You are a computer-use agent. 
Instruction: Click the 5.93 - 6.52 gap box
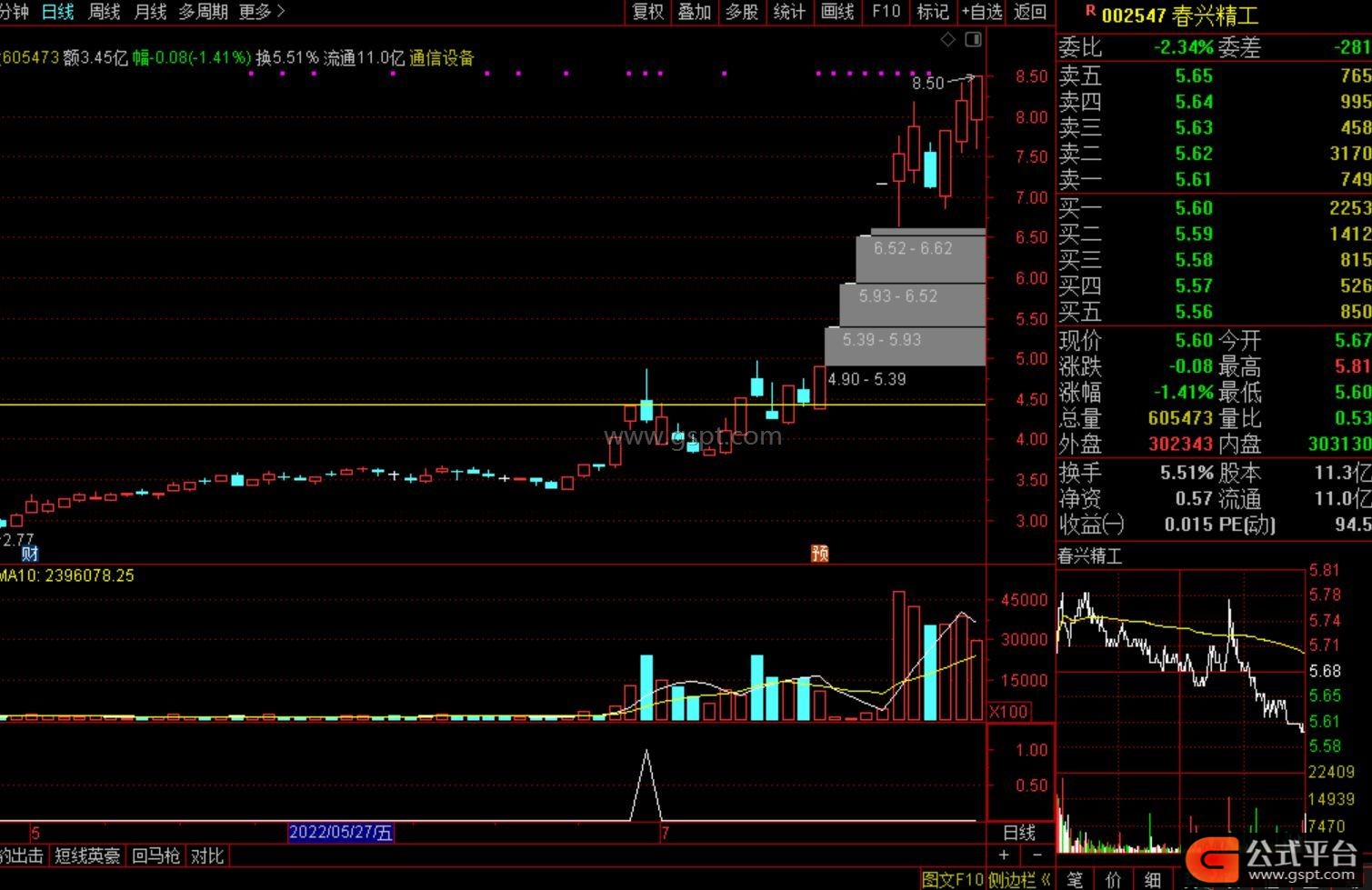[x=912, y=305]
